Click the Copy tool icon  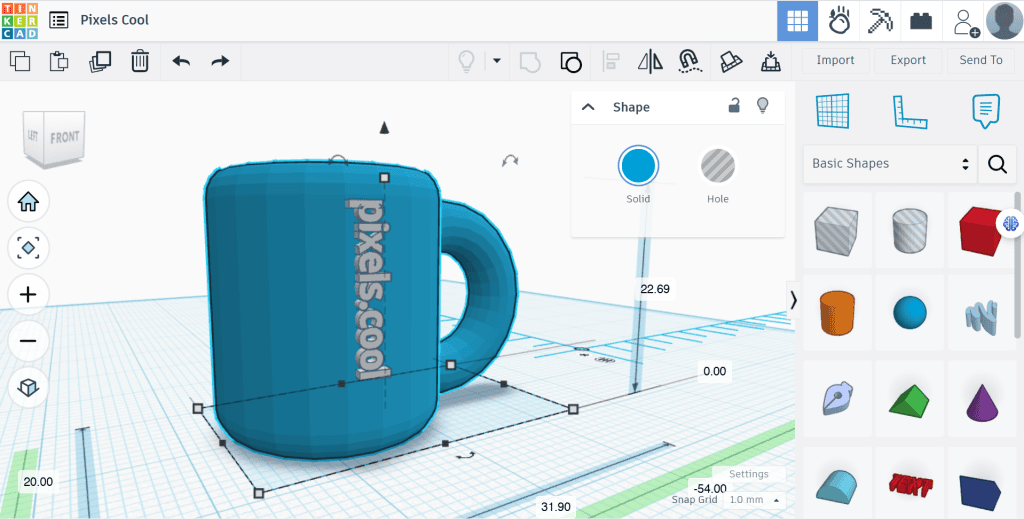click(x=20, y=61)
